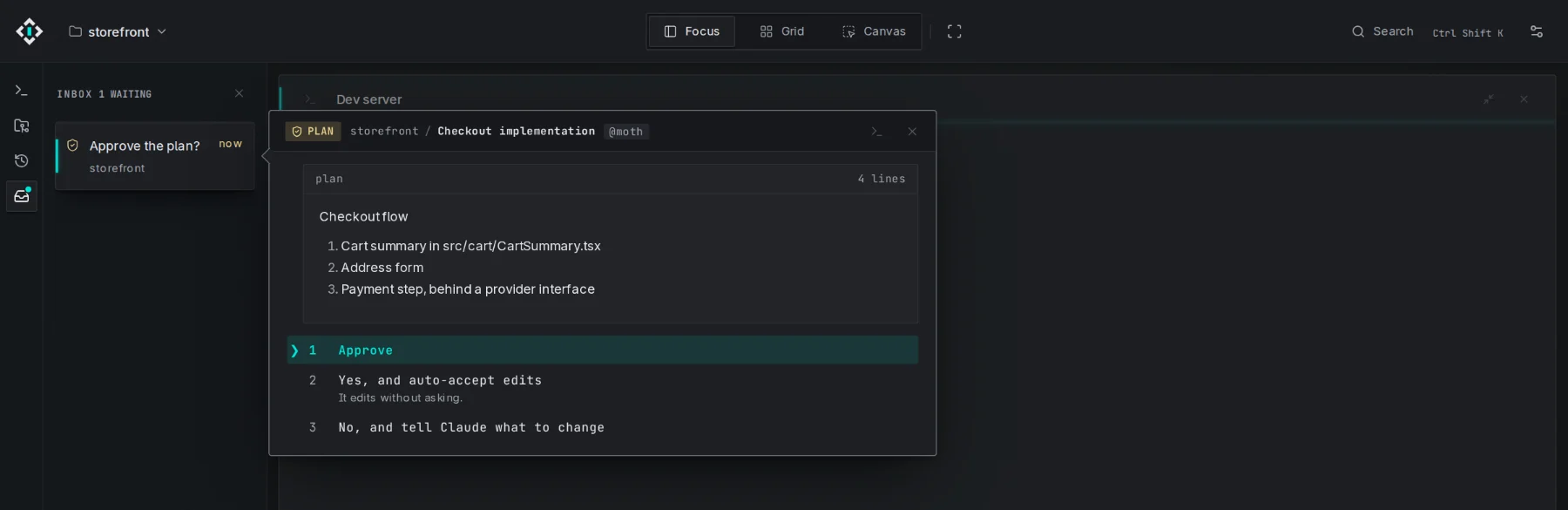Switch to Canvas view
This screenshot has height=510, width=1568.
[x=874, y=31]
